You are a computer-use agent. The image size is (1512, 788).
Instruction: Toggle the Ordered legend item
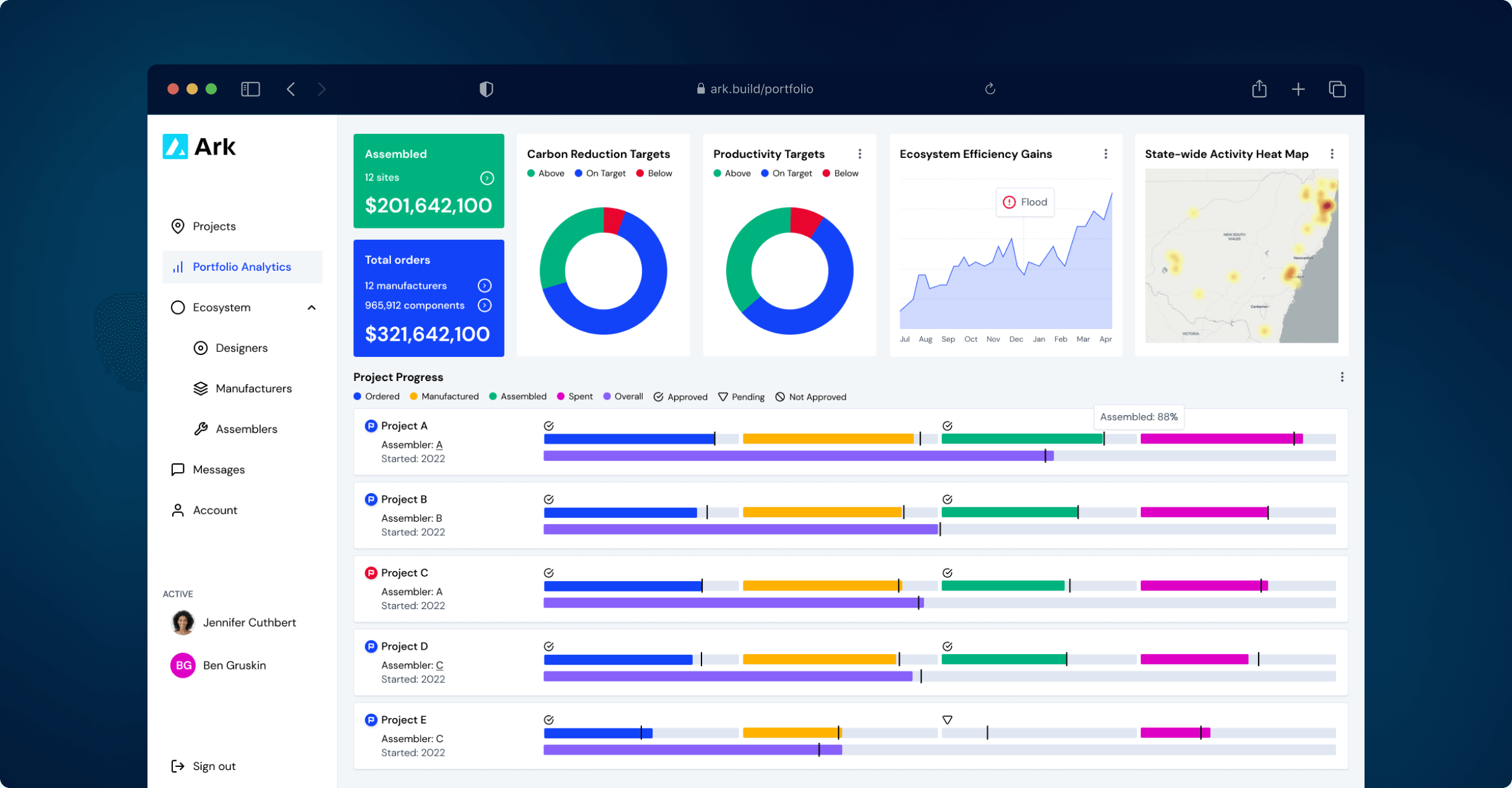tap(376, 396)
